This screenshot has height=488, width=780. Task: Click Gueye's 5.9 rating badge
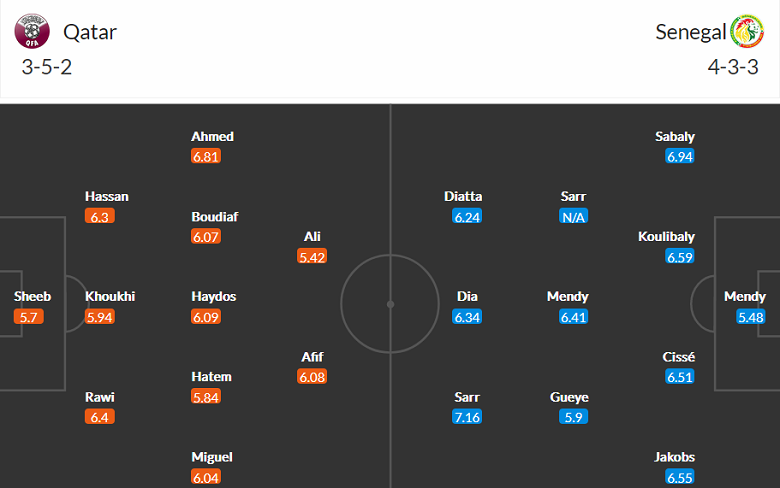pyautogui.click(x=574, y=417)
